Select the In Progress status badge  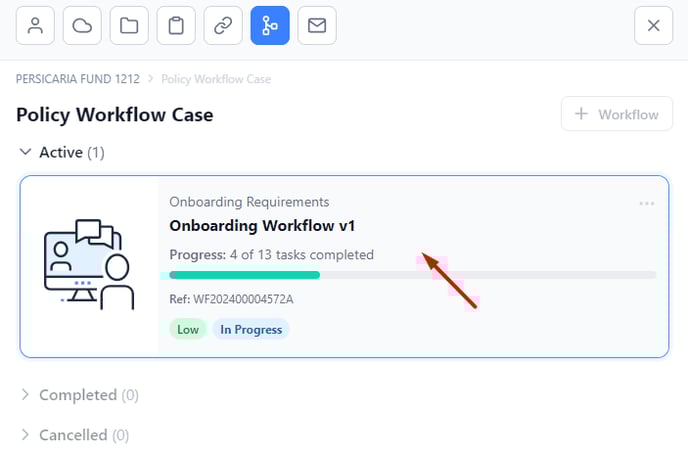pyautogui.click(x=251, y=330)
